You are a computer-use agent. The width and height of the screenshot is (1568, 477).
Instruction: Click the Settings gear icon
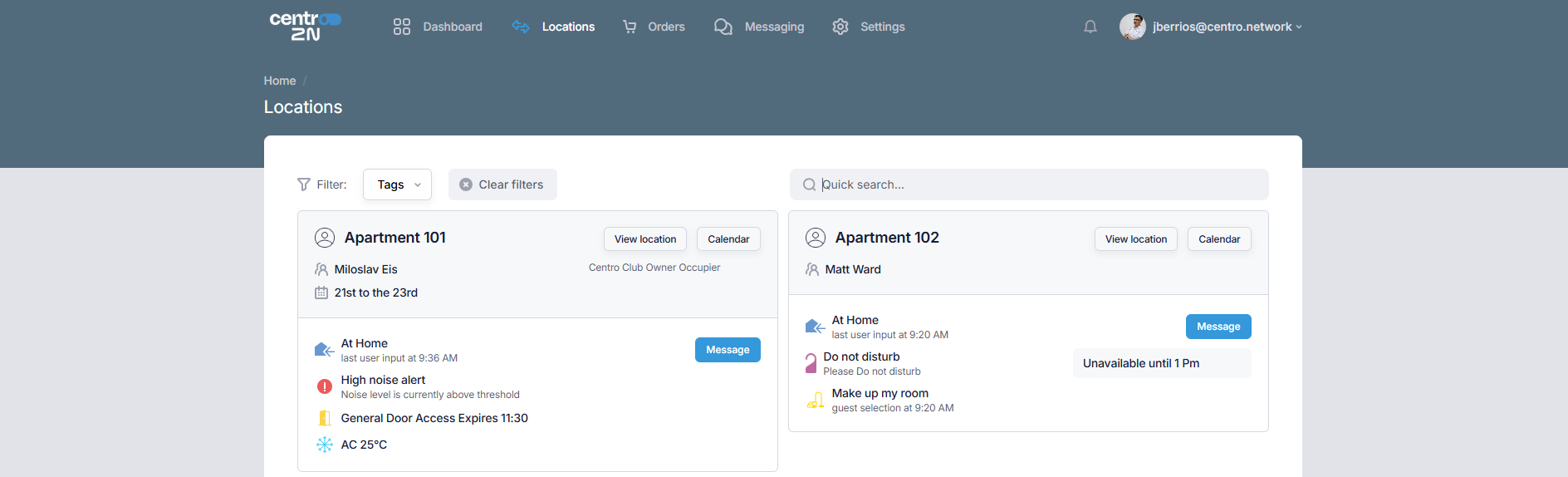pos(840,27)
